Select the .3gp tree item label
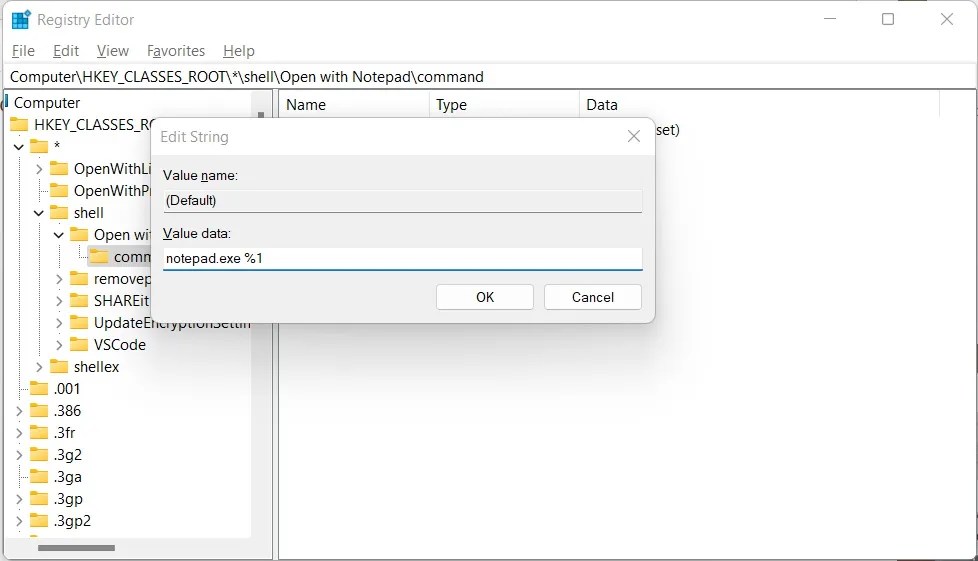 point(68,499)
